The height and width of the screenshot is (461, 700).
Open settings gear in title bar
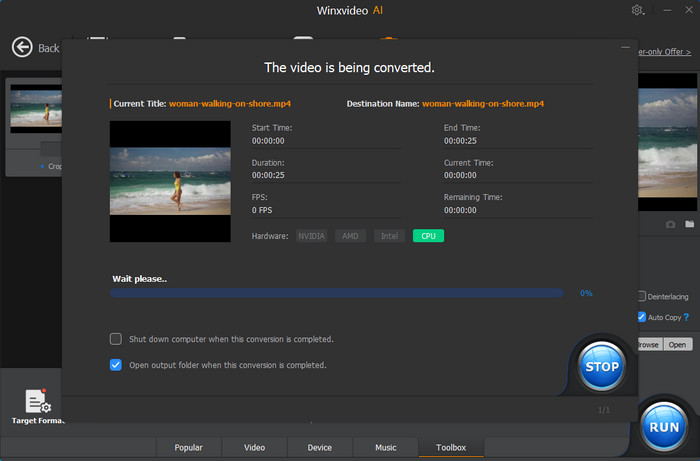637,10
